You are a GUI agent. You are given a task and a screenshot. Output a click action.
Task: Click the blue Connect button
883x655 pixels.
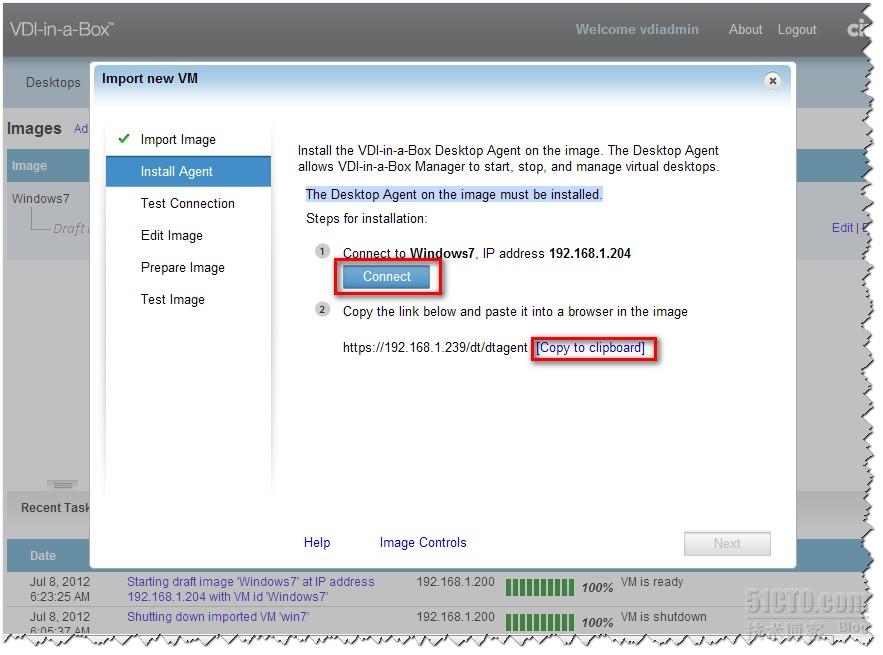pyautogui.click(x=386, y=277)
